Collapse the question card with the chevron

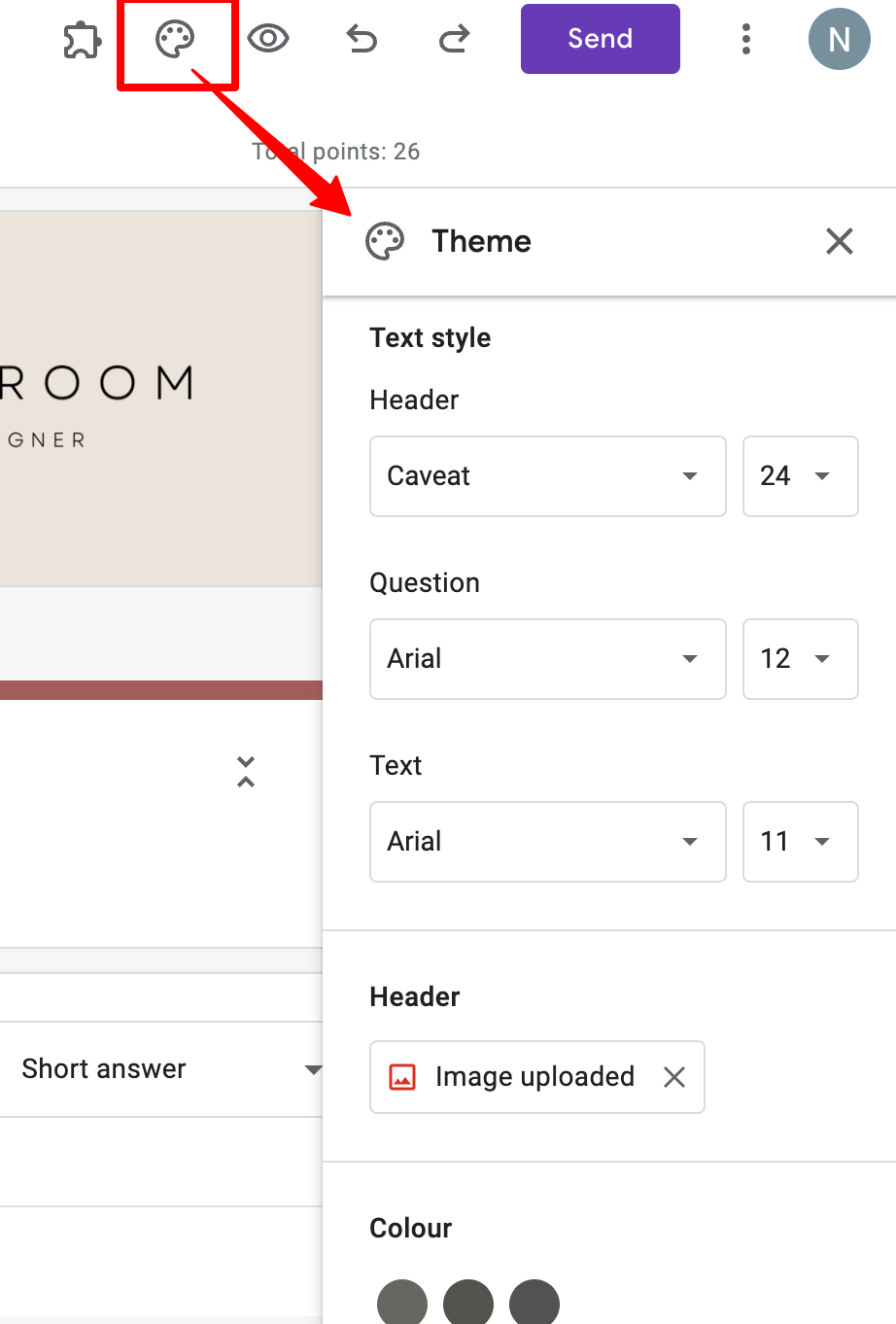point(245,772)
